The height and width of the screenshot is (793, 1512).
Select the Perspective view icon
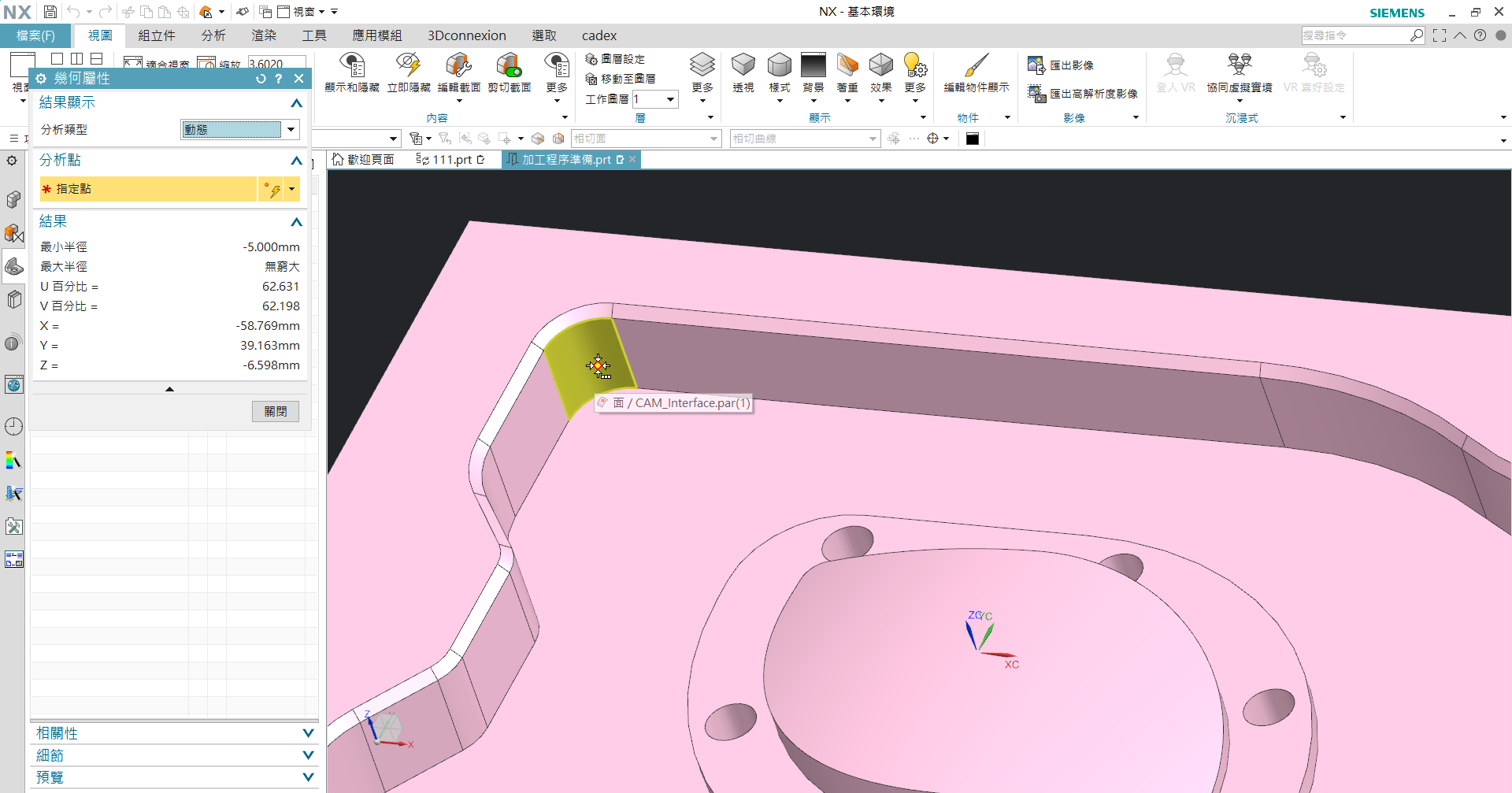point(743,65)
